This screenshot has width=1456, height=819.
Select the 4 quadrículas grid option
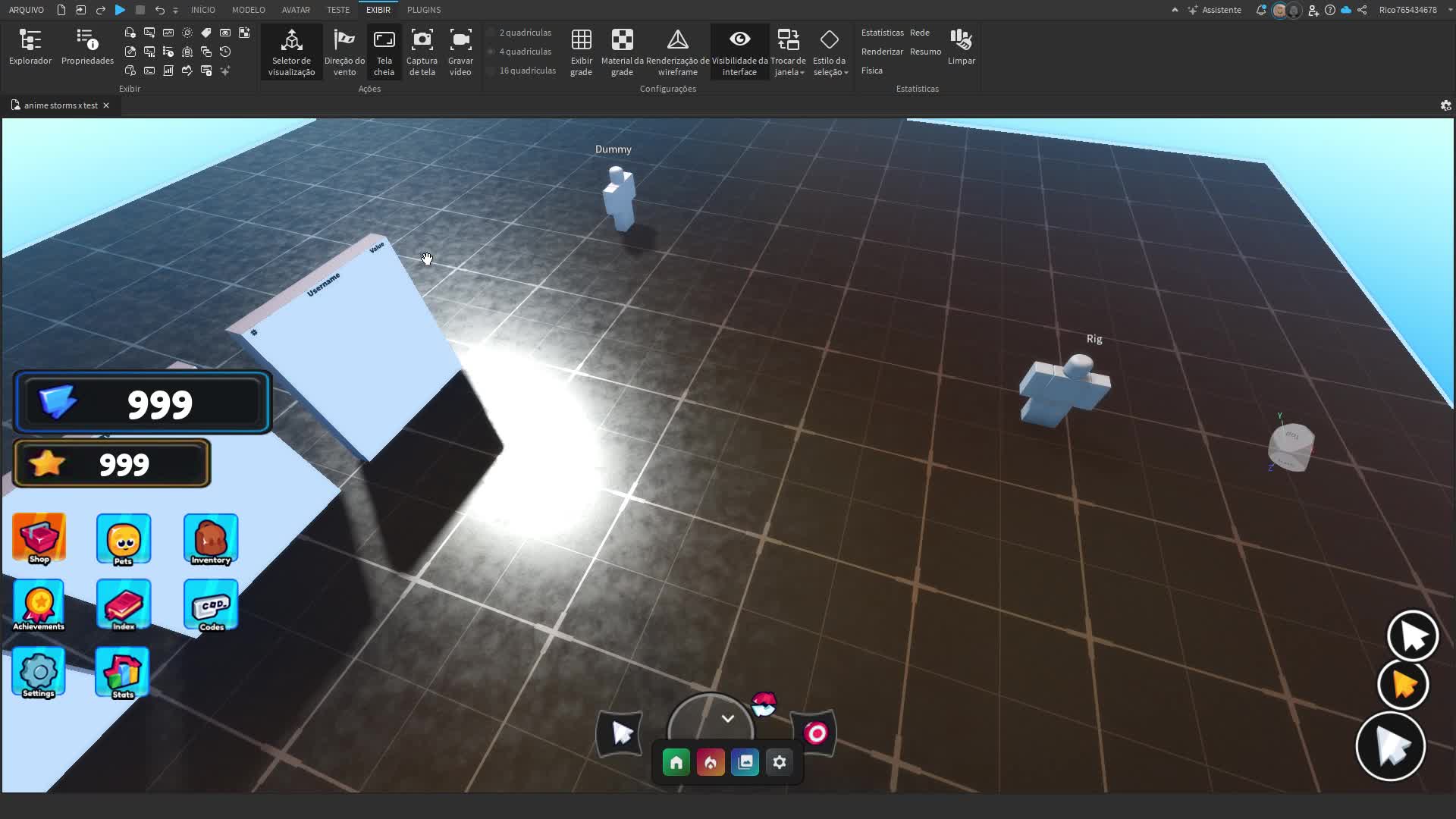pos(519,52)
